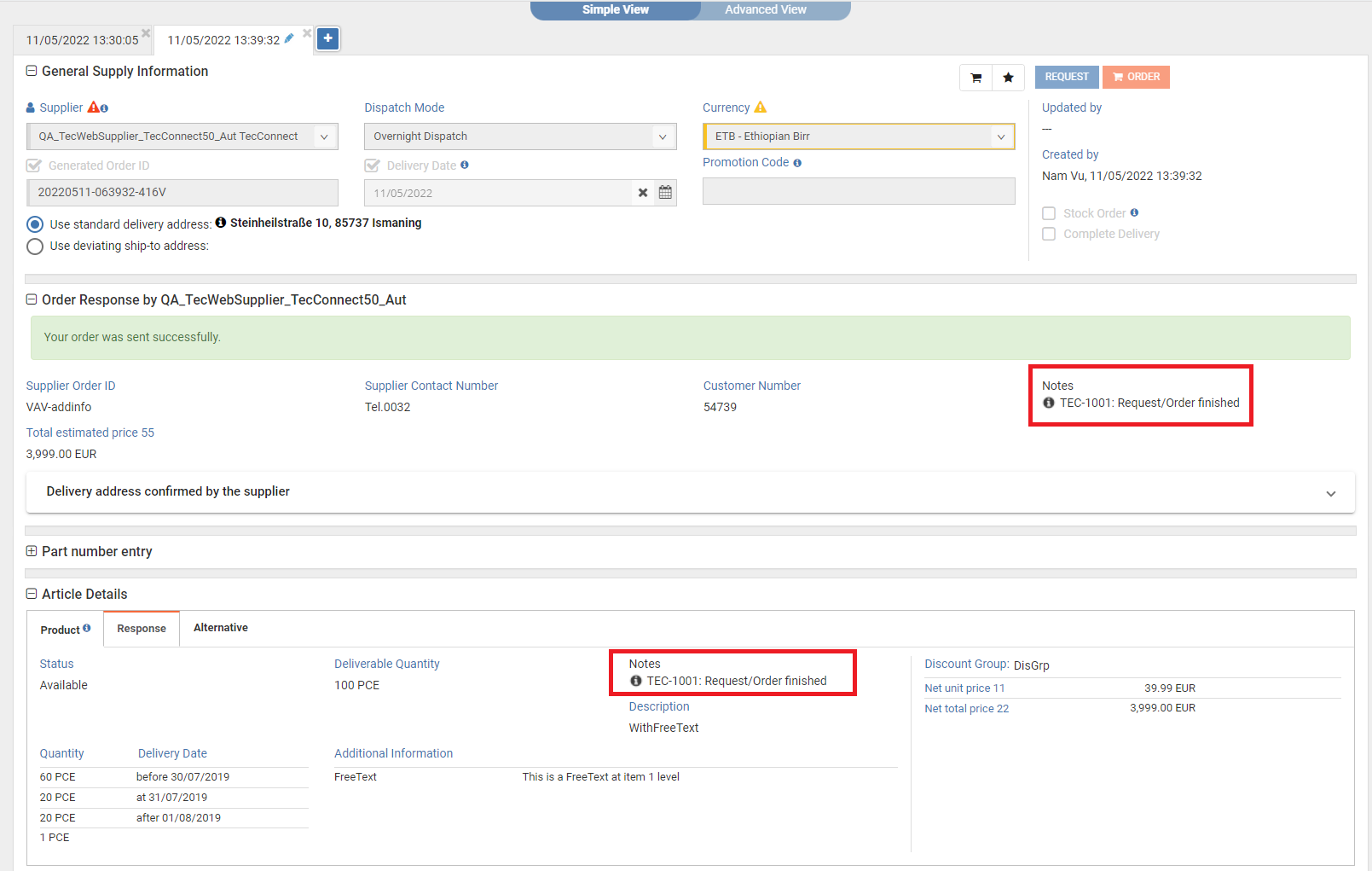The image size is (1372, 871).
Task: Click the star favorite icon button
Action: [1008, 78]
